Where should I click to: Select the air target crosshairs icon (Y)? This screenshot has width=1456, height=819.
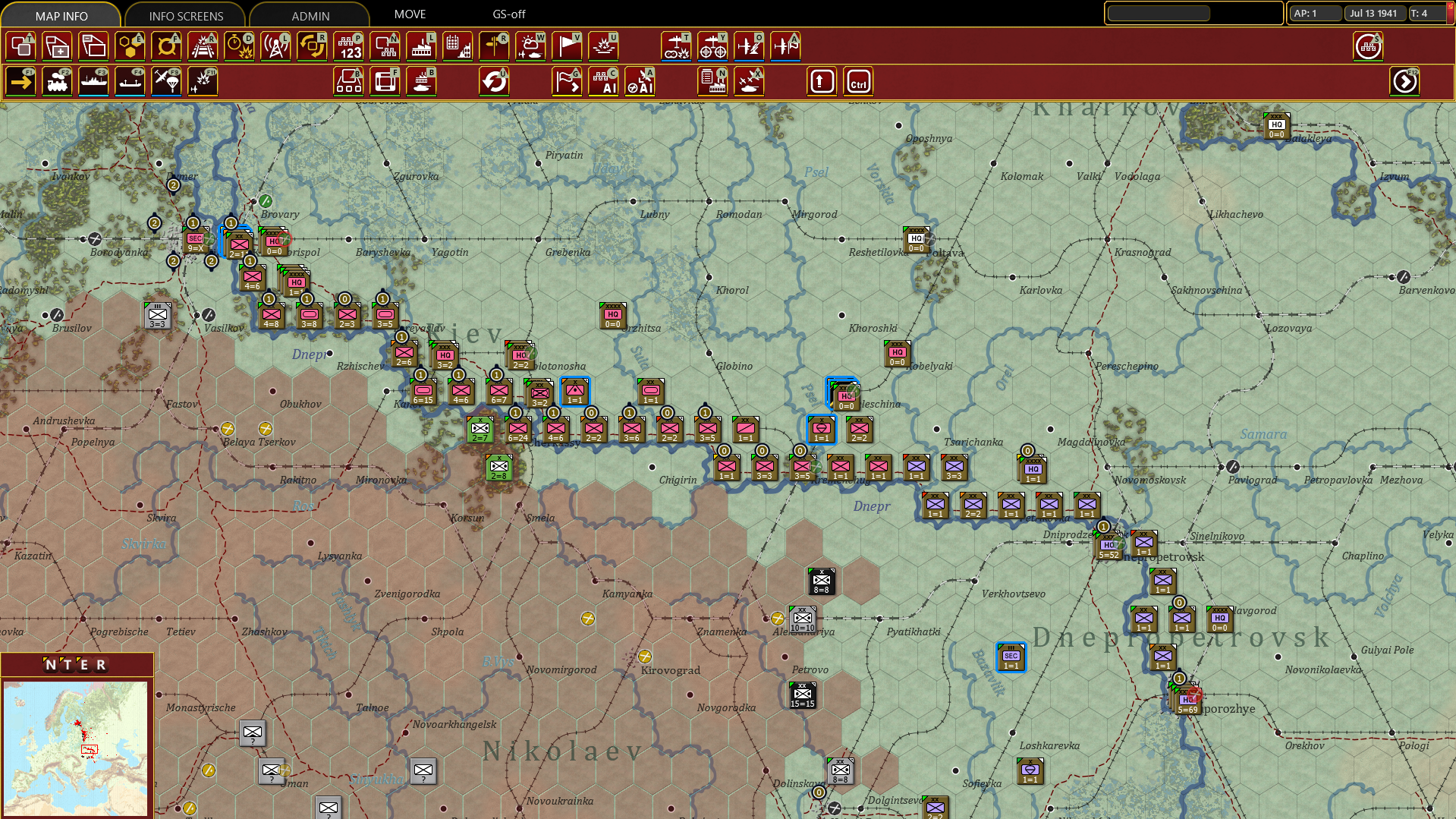click(713, 46)
